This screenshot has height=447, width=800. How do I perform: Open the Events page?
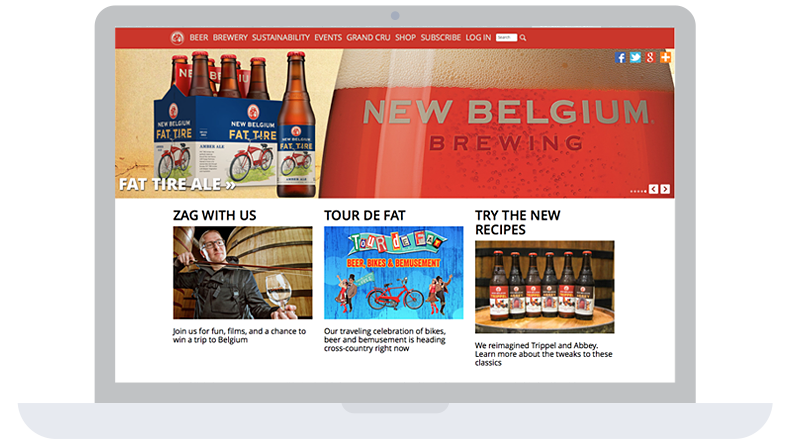(328, 38)
